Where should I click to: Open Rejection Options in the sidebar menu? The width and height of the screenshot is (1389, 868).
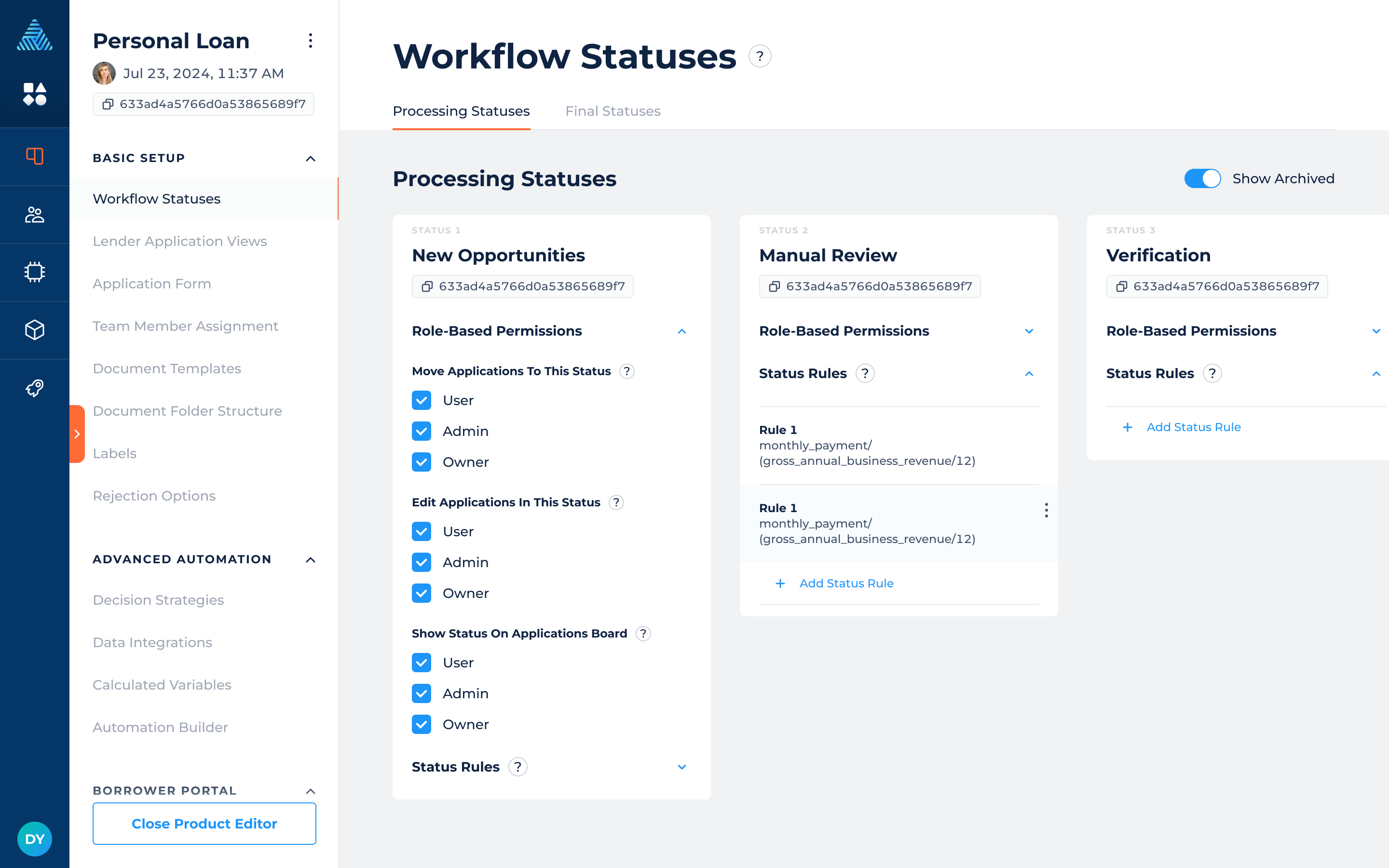tap(154, 495)
